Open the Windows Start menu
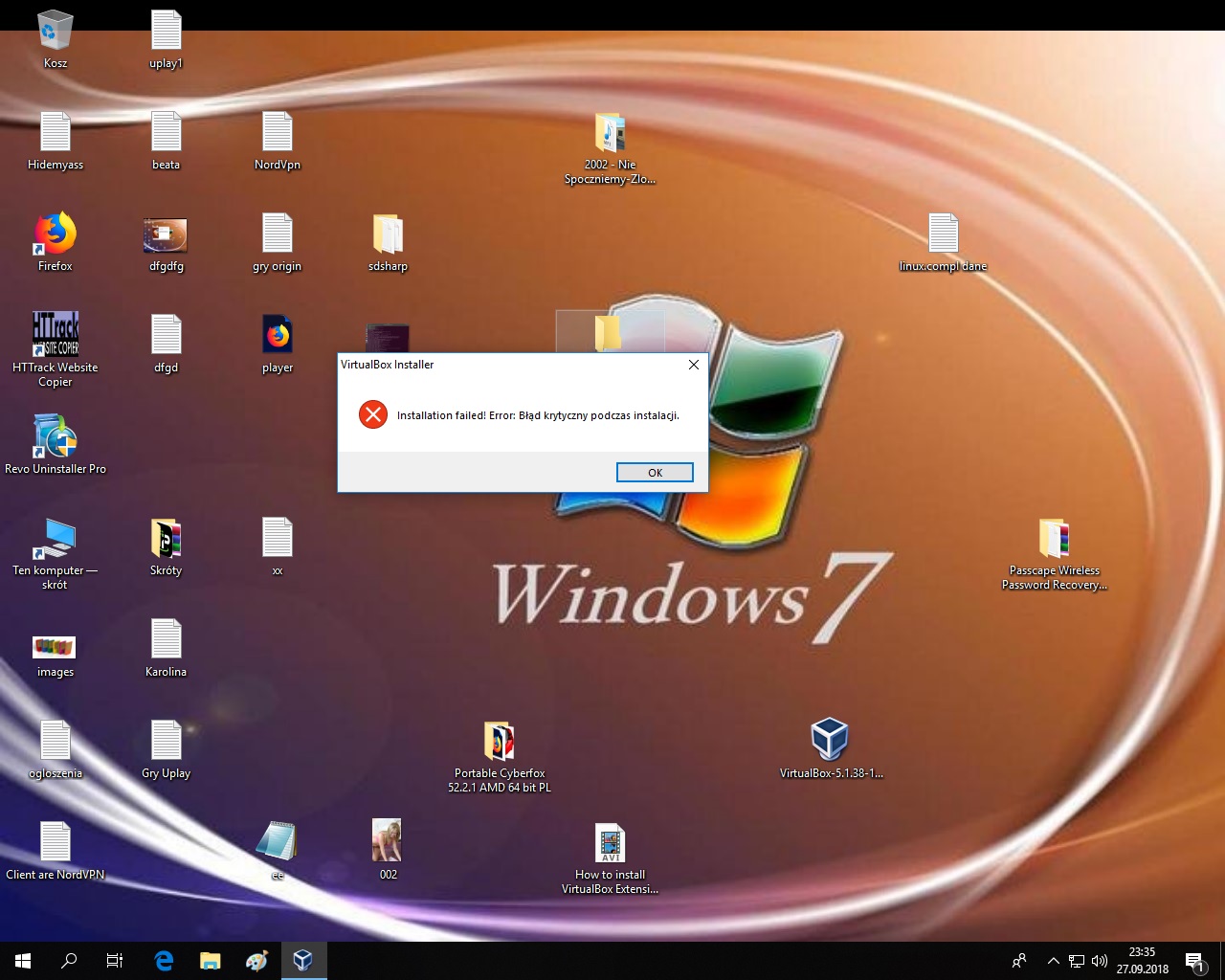Viewport: 1225px width, 980px height. (23, 961)
